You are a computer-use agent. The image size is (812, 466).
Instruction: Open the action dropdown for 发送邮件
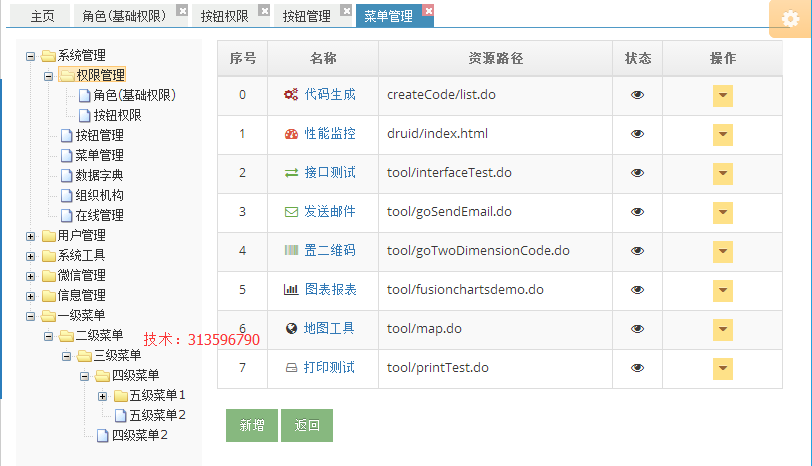[723, 213]
